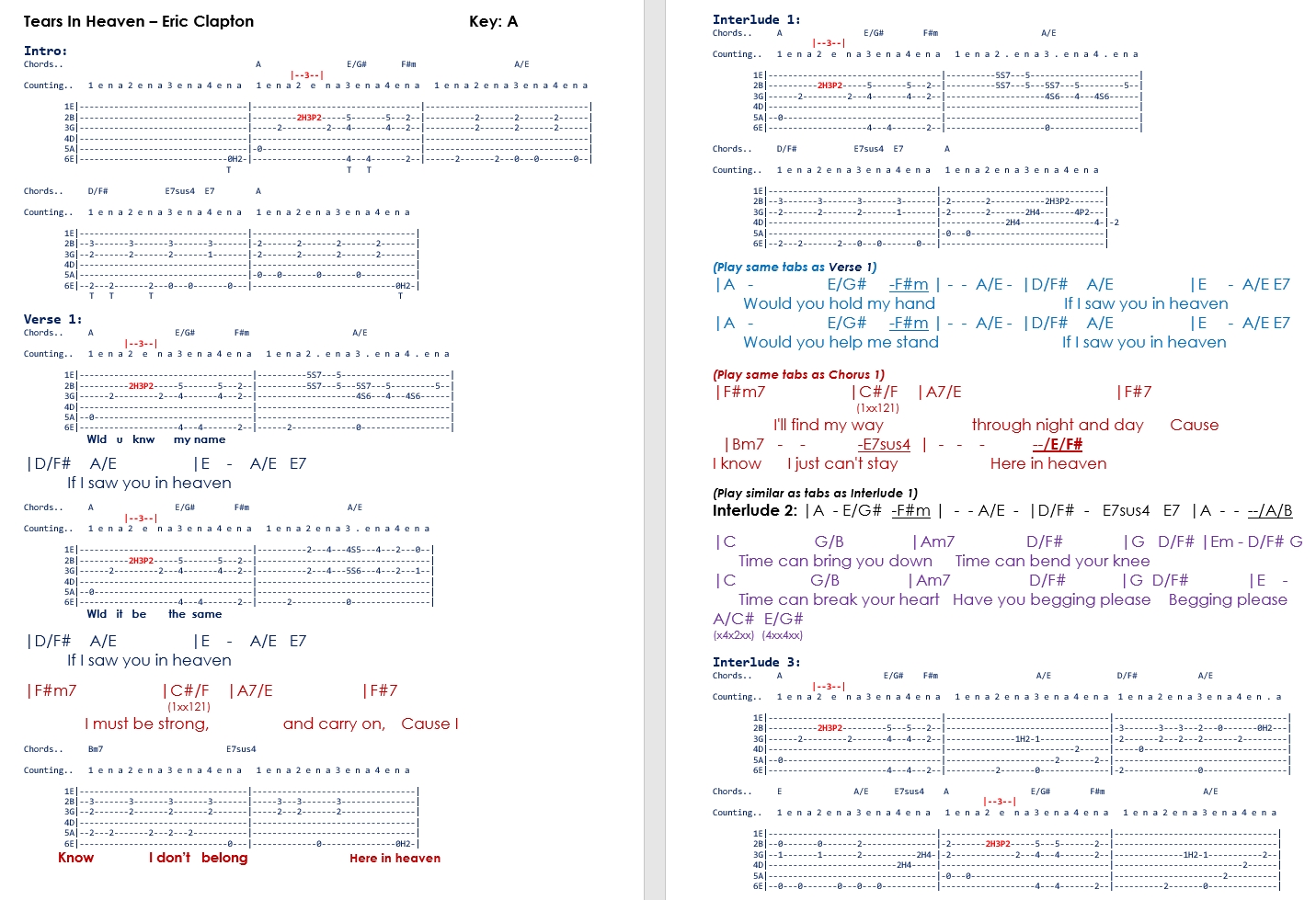Image resolution: width=1316 pixels, height=900 pixels.
Task: Click the fingering "(x4x2xx)"
Action: pos(733,635)
